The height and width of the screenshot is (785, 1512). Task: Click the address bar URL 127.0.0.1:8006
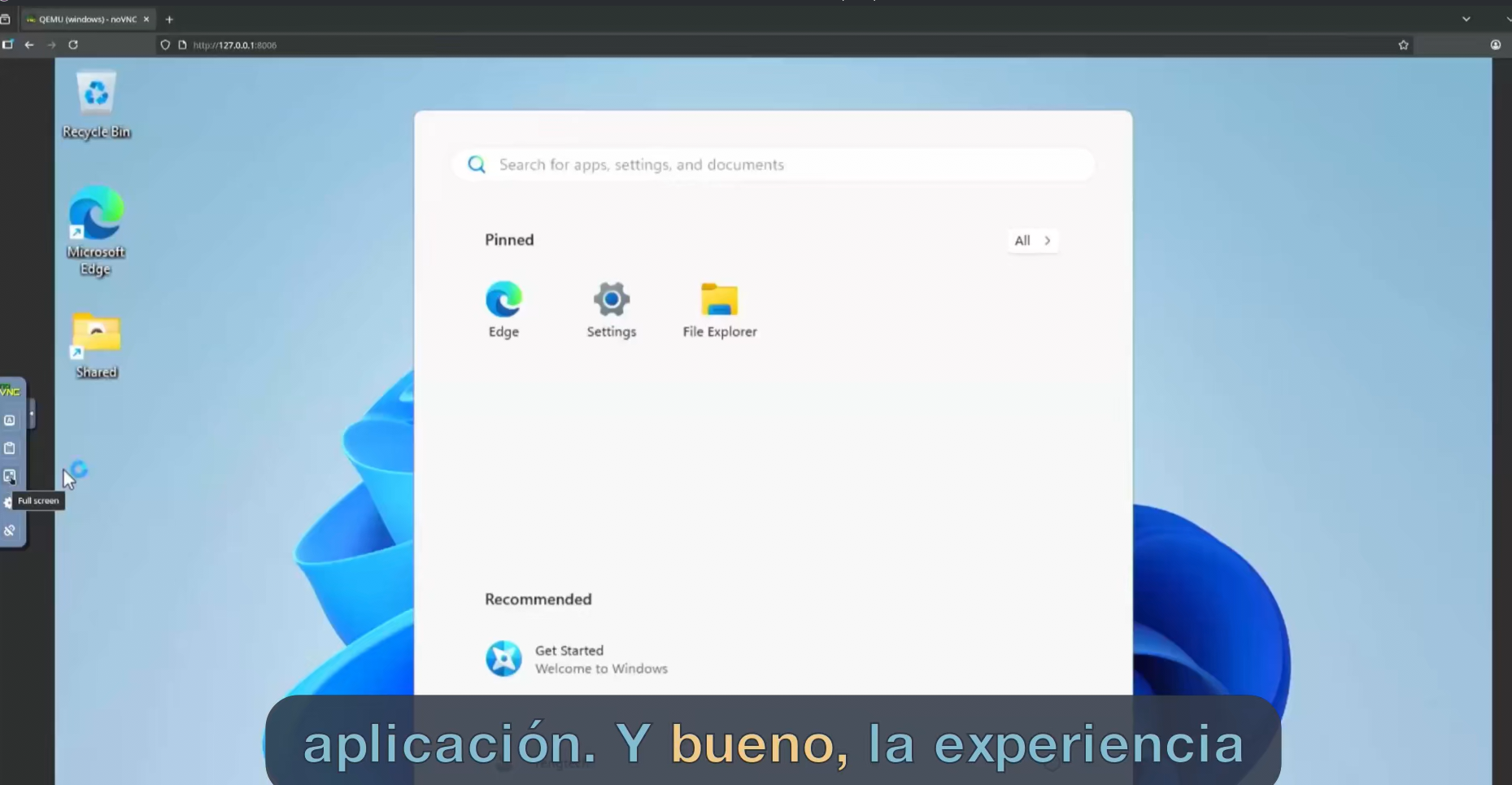(x=235, y=45)
